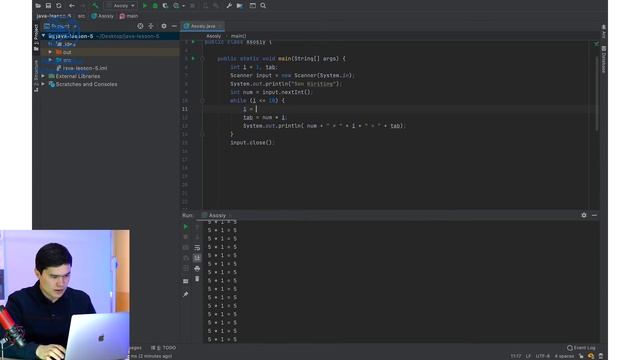Toggle Soft-Wrap in Run console
Viewport: 640px width, 360px height.
click(197, 247)
